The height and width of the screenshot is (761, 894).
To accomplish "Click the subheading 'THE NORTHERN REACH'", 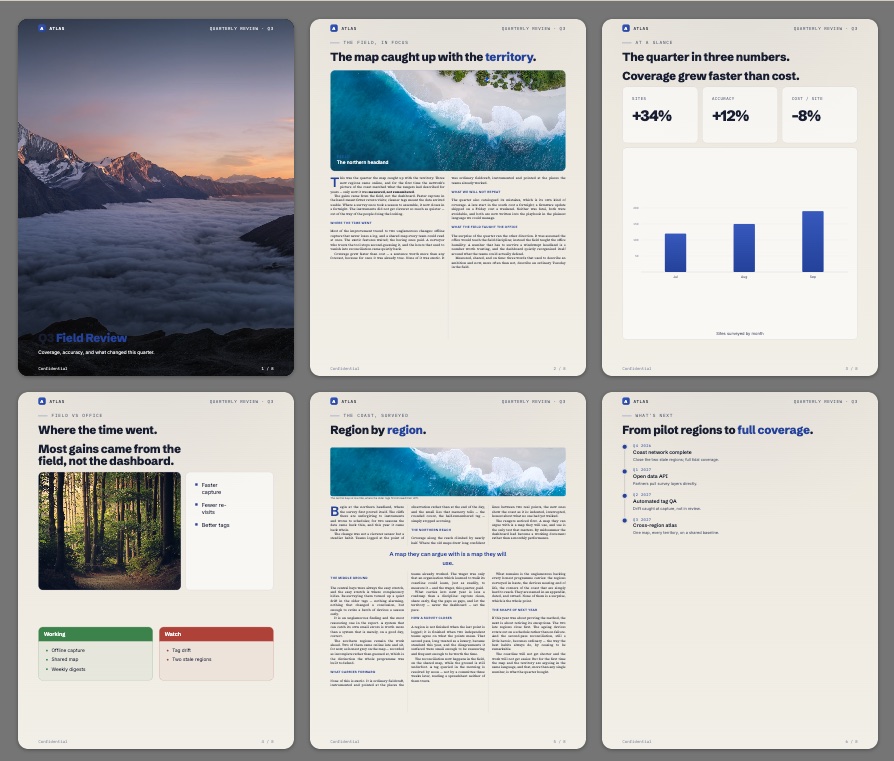I will pyautogui.click(x=431, y=530).
